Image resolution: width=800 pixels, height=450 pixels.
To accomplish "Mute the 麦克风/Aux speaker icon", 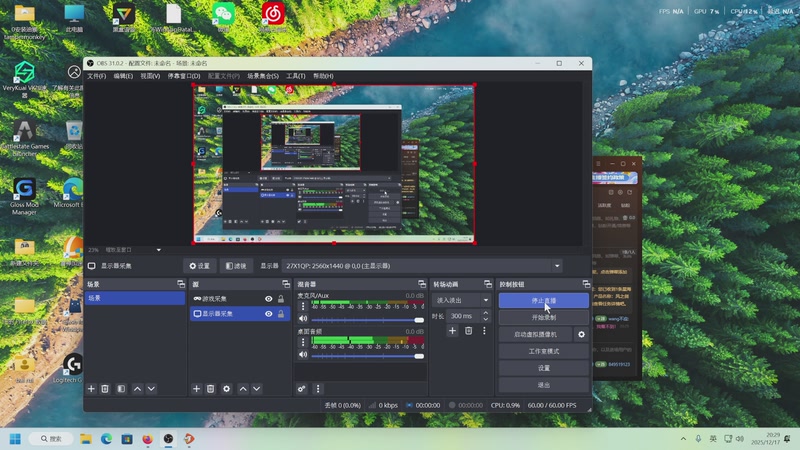I will point(303,319).
